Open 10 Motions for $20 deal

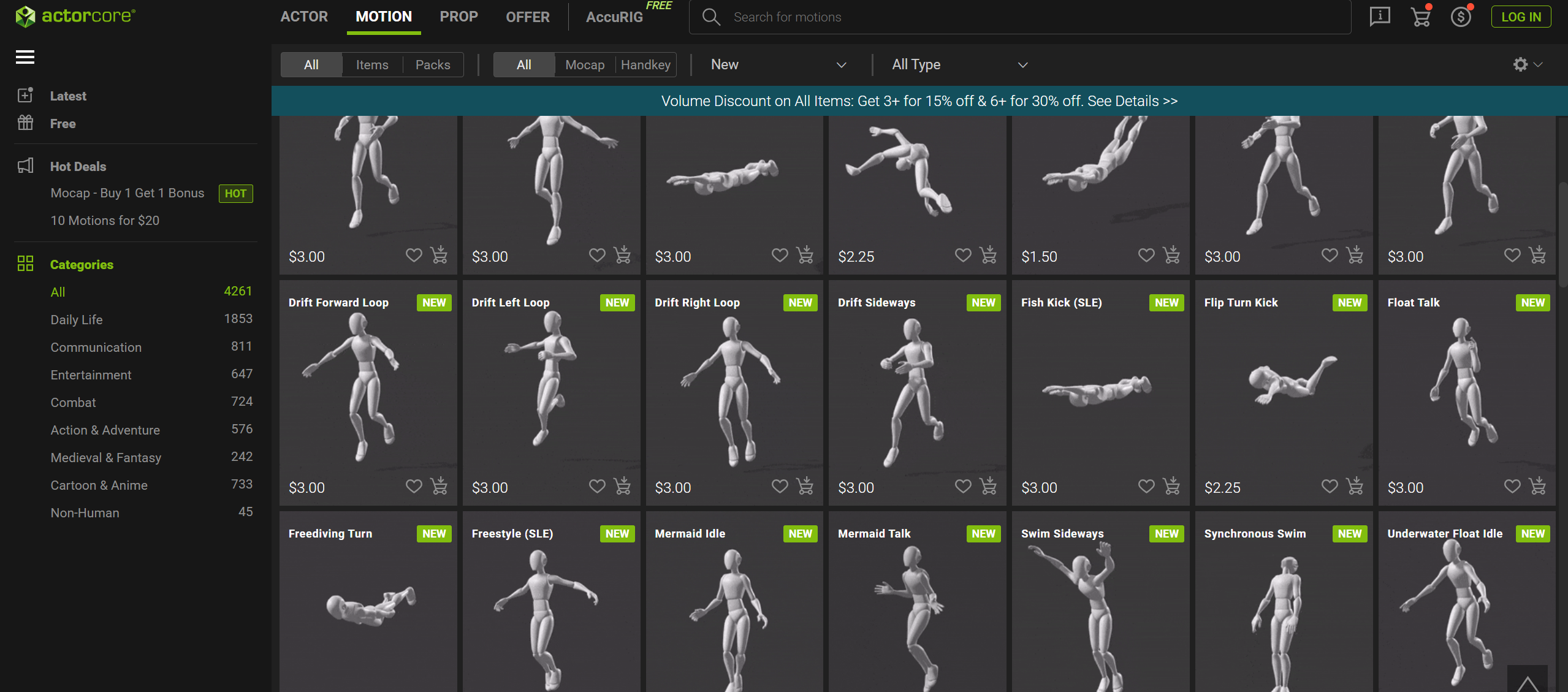[105, 220]
